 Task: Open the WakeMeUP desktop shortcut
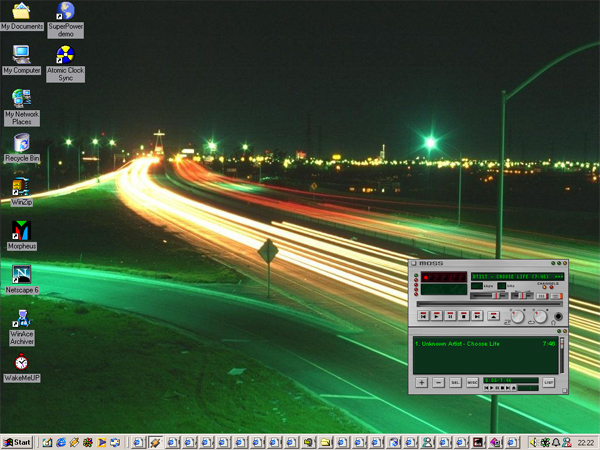tap(21, 364)
